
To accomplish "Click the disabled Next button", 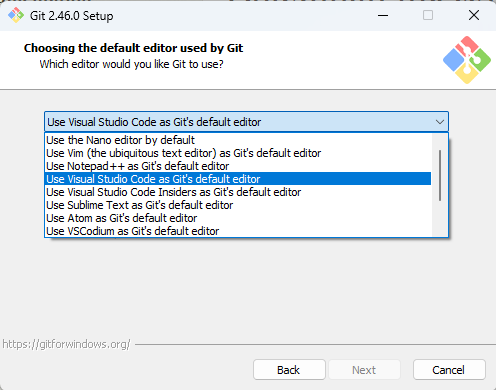I will coord(364,370).
